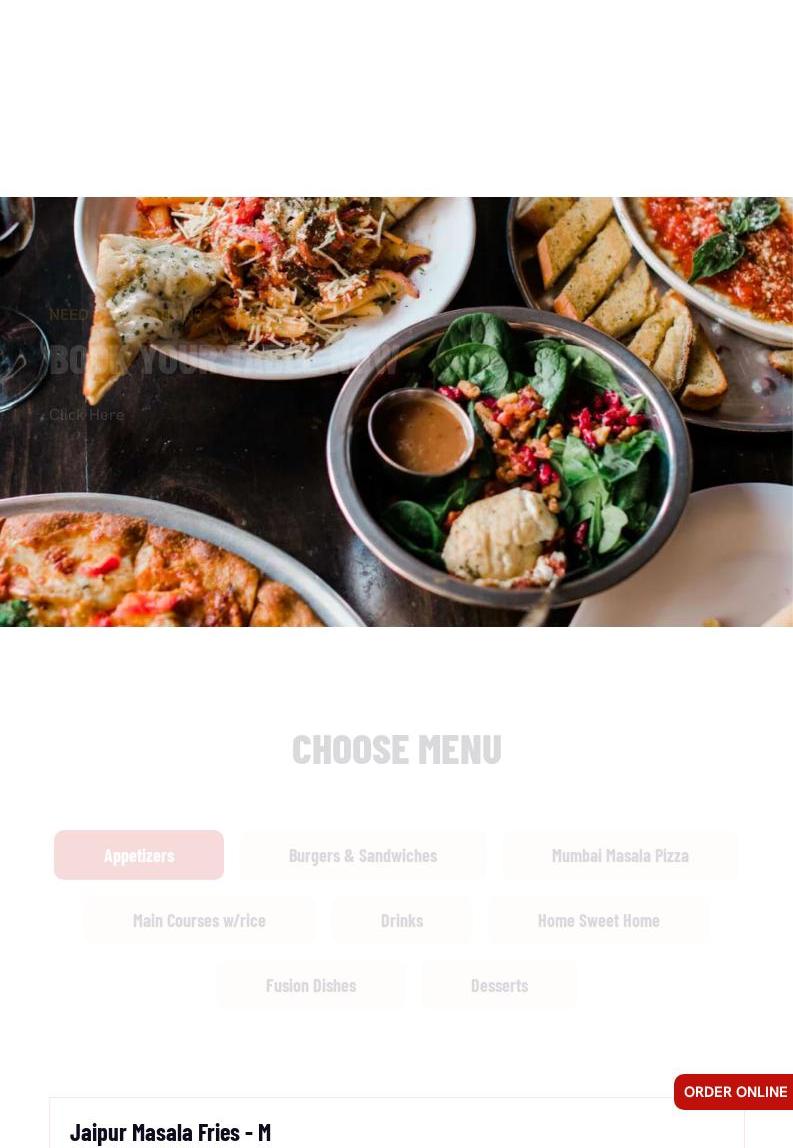Screen dimensions: 793x1148
Task: Click the small brown dressing cup
Action: [421, 432]
